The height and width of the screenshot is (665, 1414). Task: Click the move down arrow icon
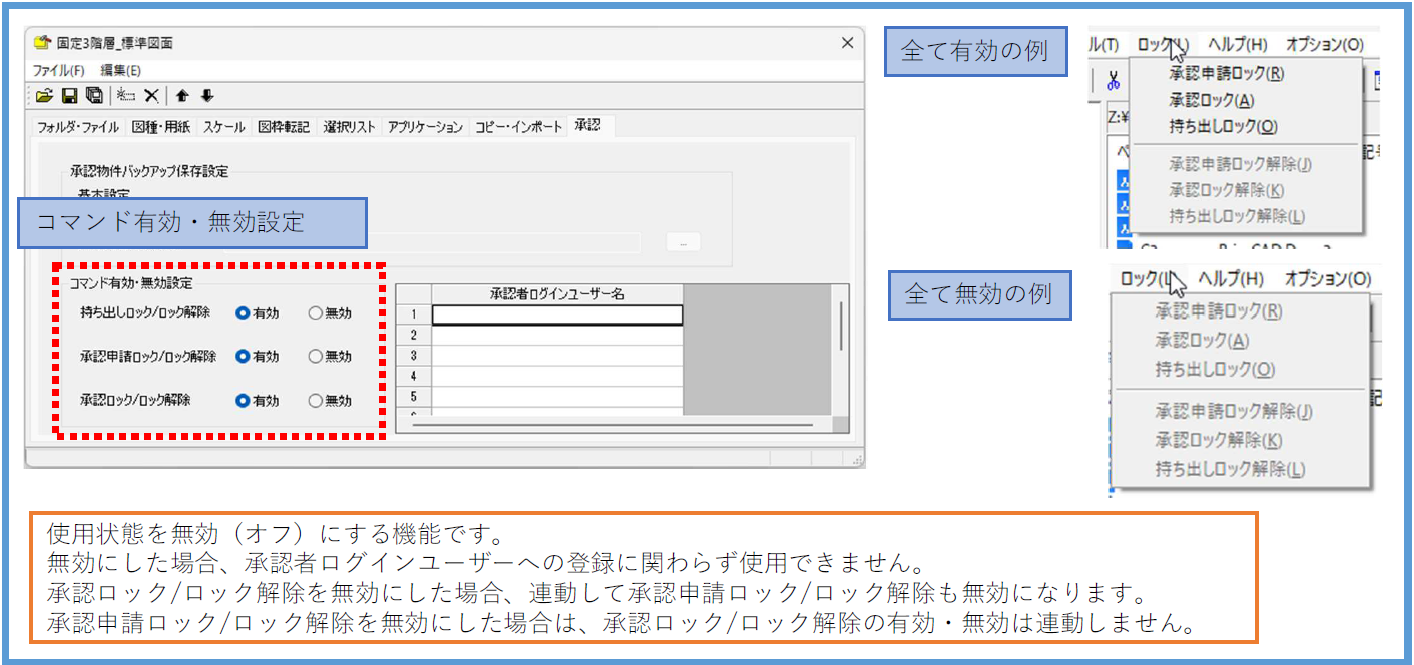pyautogui.click(x=207, y=96)
